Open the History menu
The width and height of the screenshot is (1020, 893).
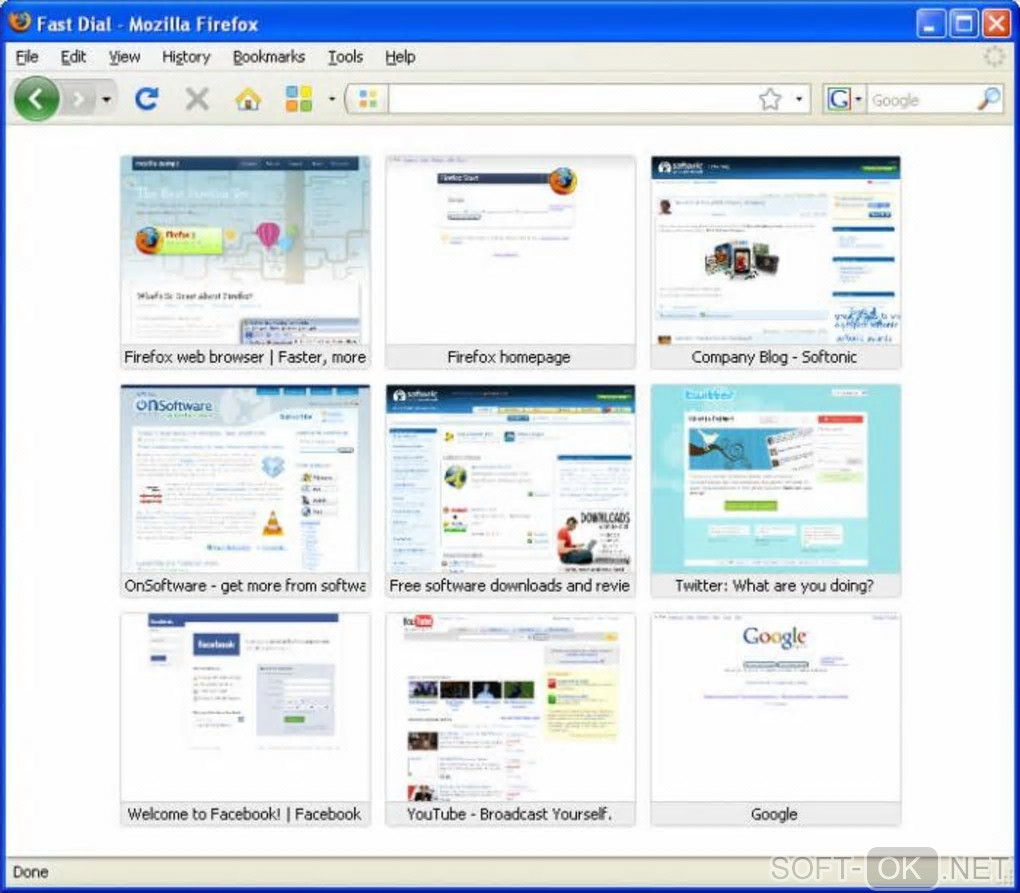pos(186,57)
